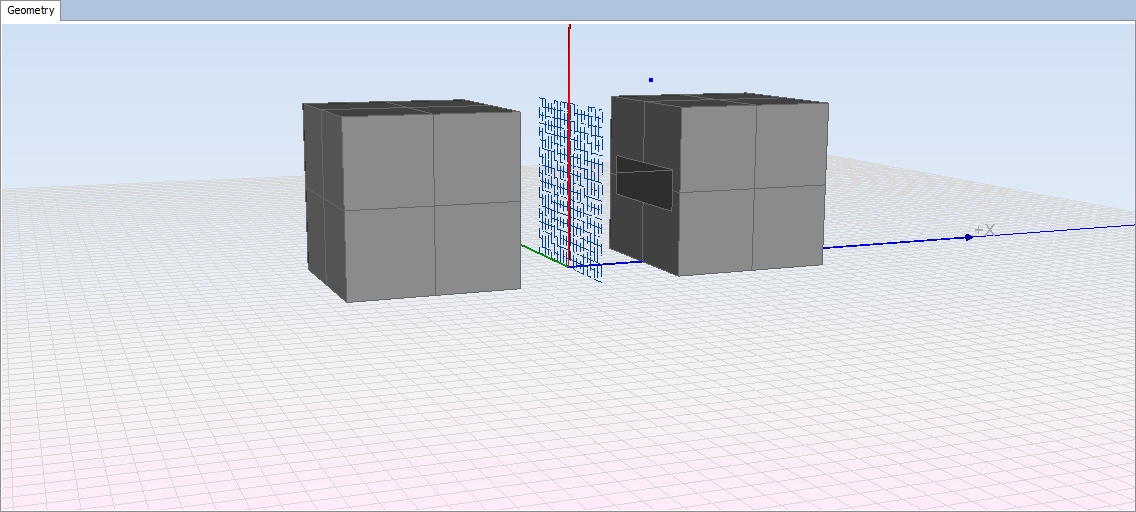The image size is (1136, 512).
Task: Select the left gray cube's front face
Action: (431, 205)
